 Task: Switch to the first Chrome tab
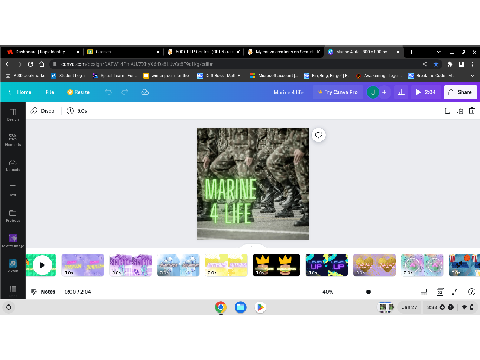coord(42,52)
